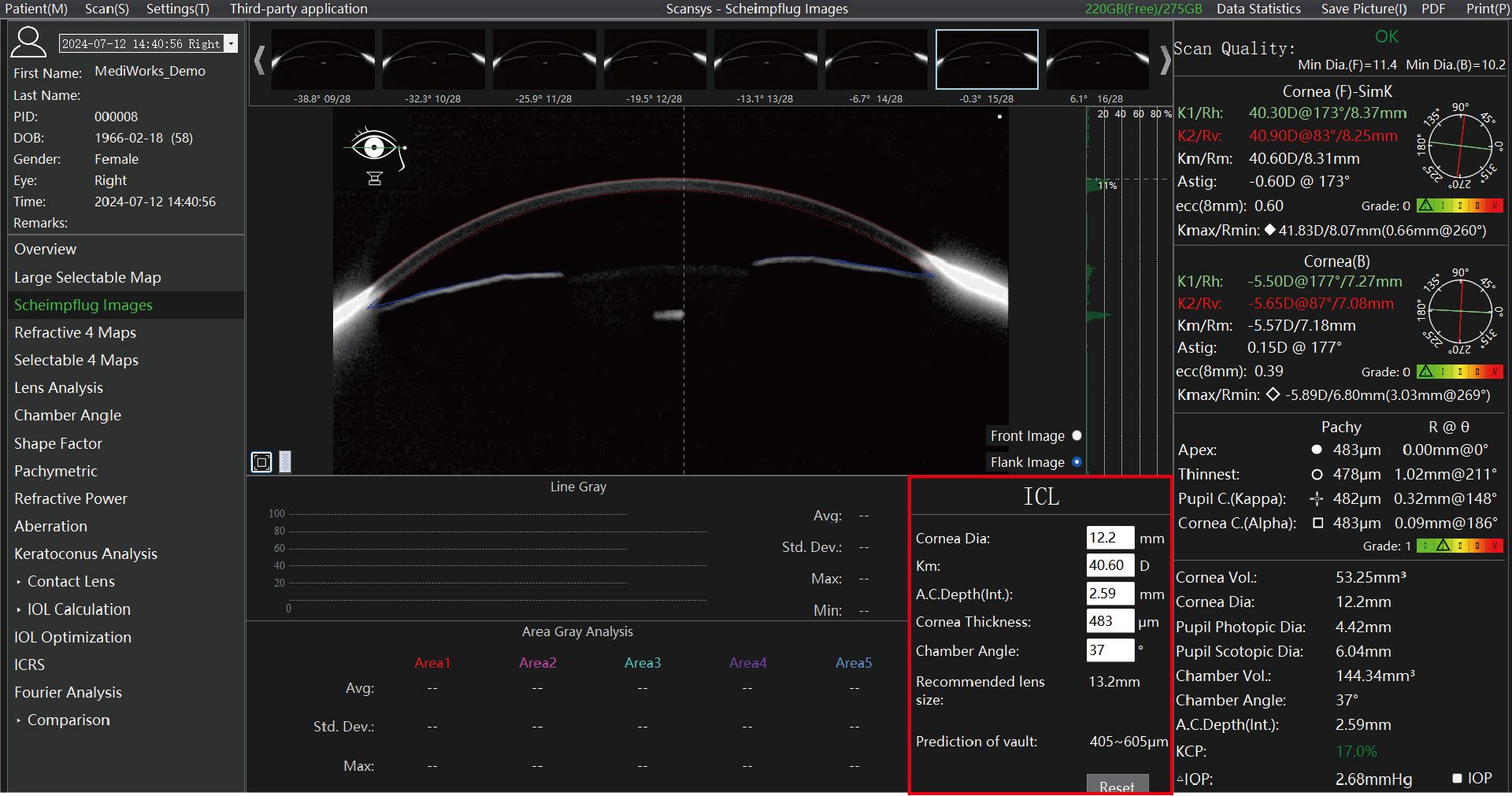This screenshot has width=1512, height=796.
Task: Click the Cornea (B) grade color bar
Action: [x=1460, y=371]
